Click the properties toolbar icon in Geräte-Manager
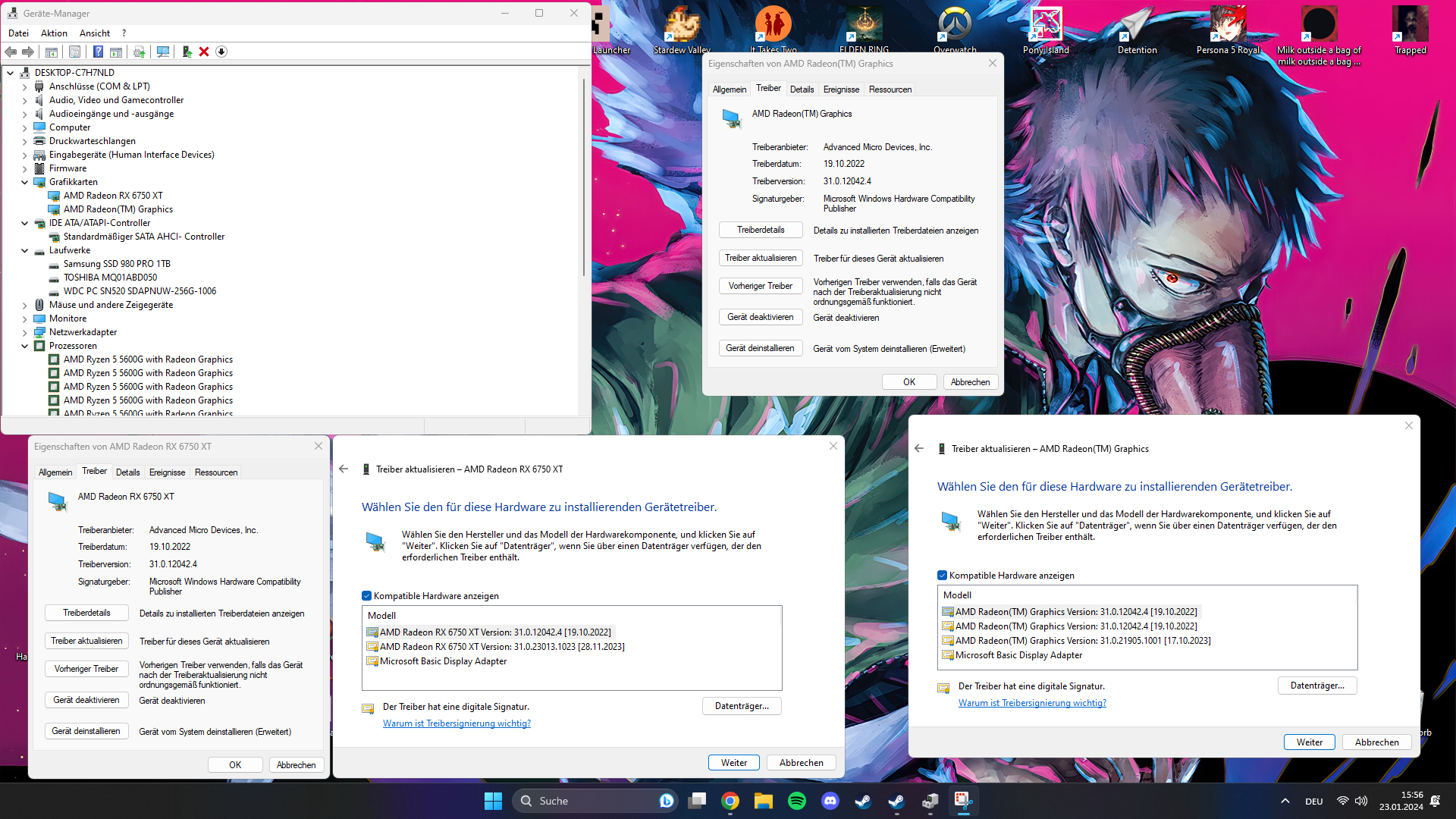 [74, 52]
